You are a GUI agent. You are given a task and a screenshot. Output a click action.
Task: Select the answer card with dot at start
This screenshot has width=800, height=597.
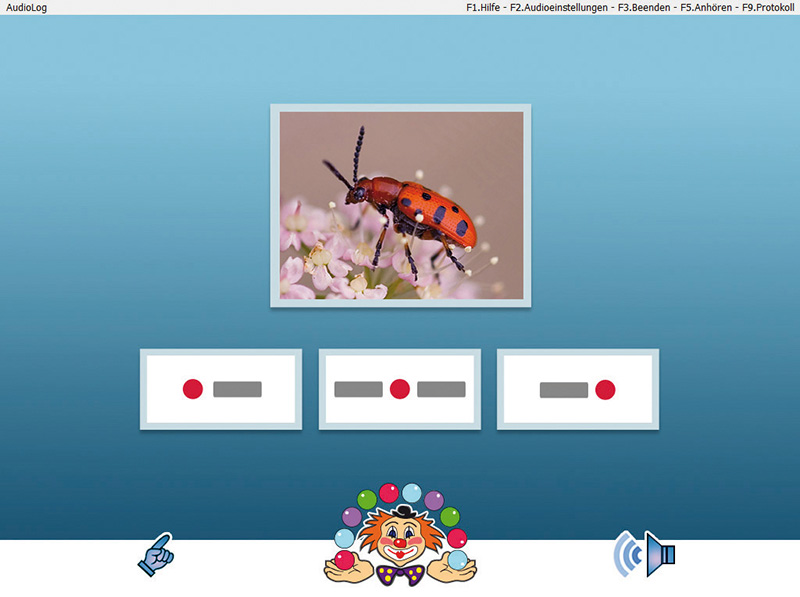[221, 389]
